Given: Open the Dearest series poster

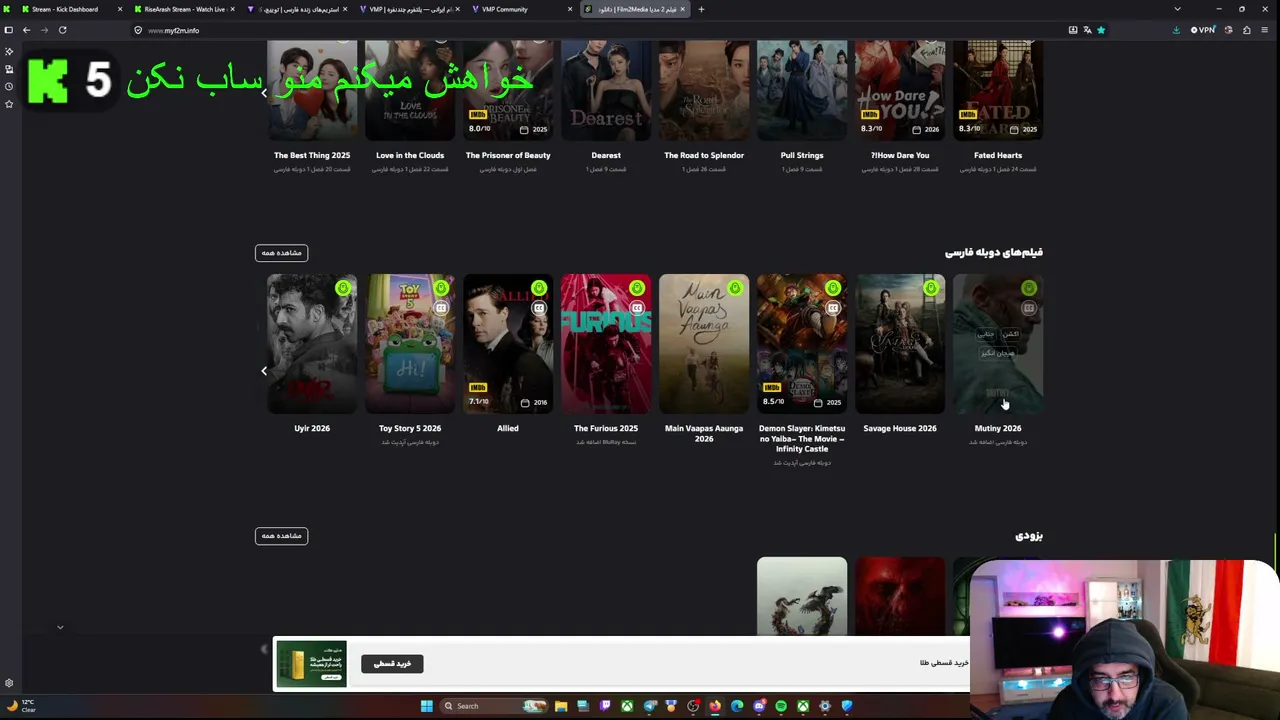Looking at the screenshot, I should pyautogui.click(x=606, y=90).
